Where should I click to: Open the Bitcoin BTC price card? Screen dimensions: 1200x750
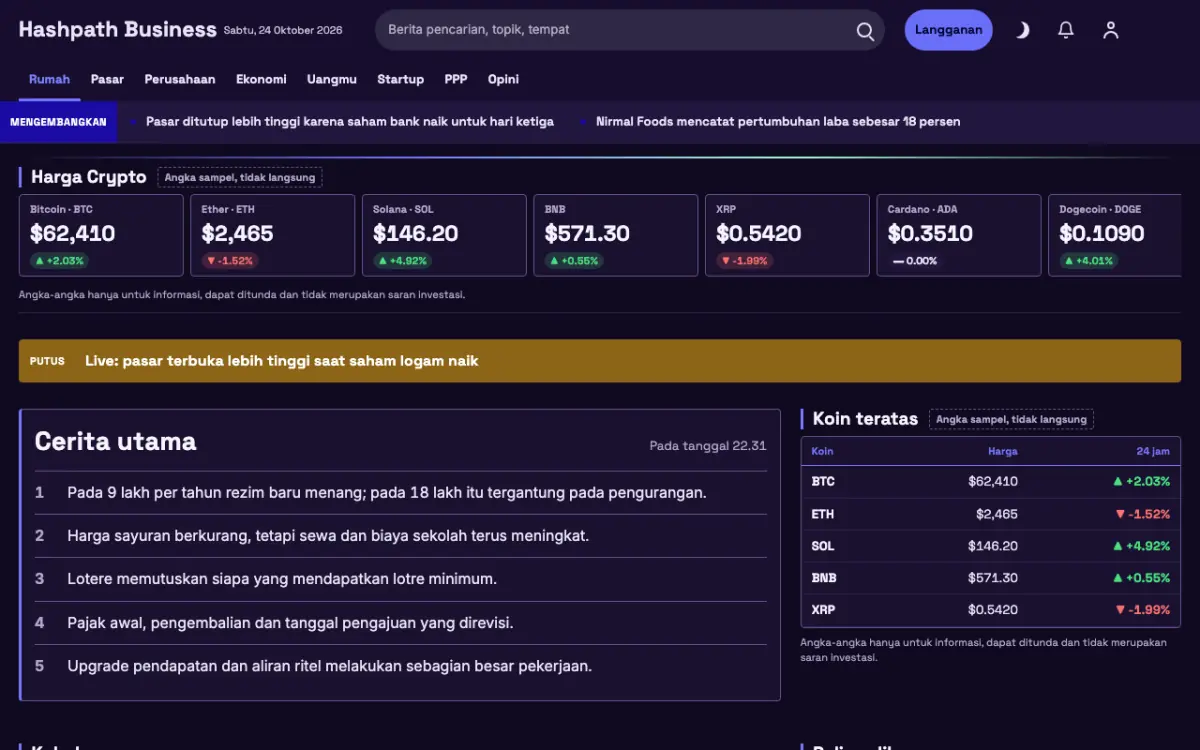coord(101,235)
